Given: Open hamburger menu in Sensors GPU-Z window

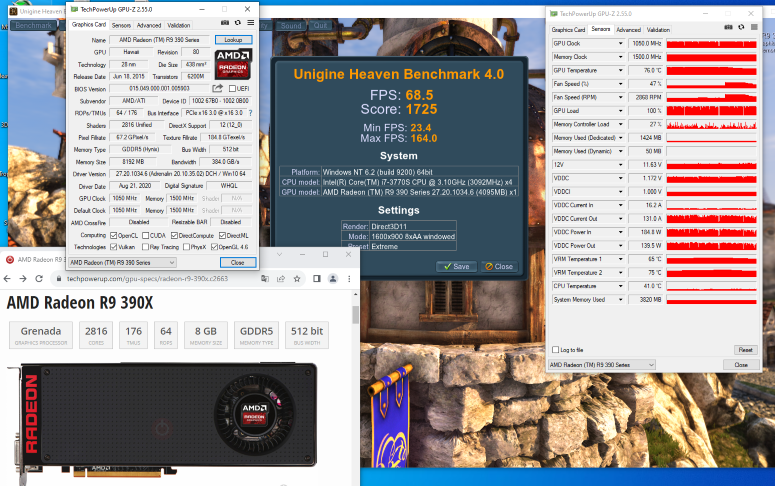Looking at the screenshot, I should tap(754, 27).
